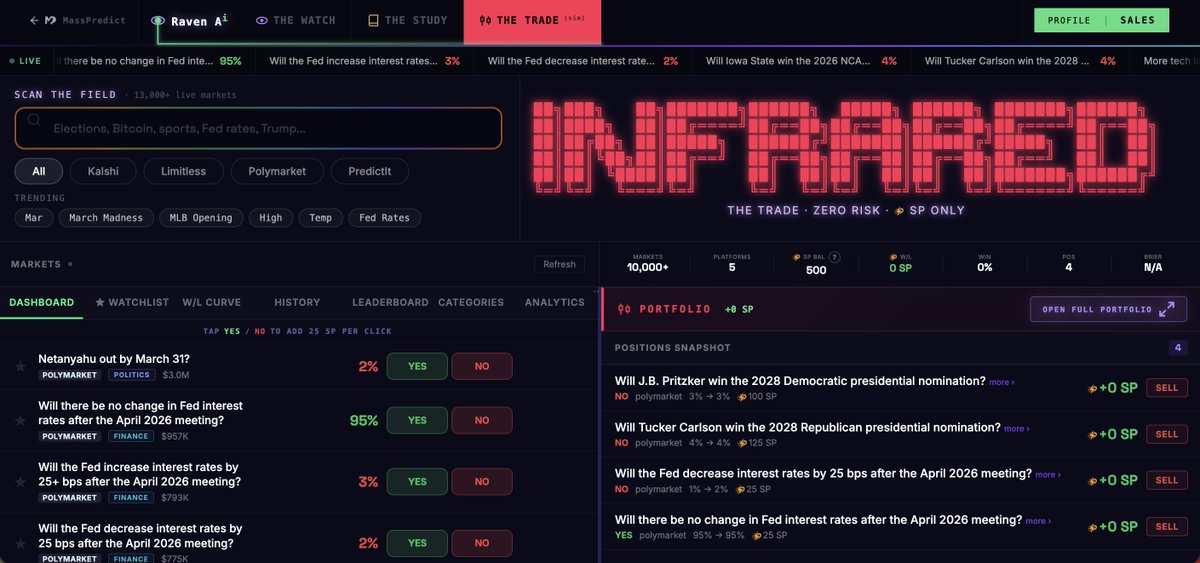Star the Fed decrease interest rates market
Screen dimensions: 1200x563
coord(20,543)
